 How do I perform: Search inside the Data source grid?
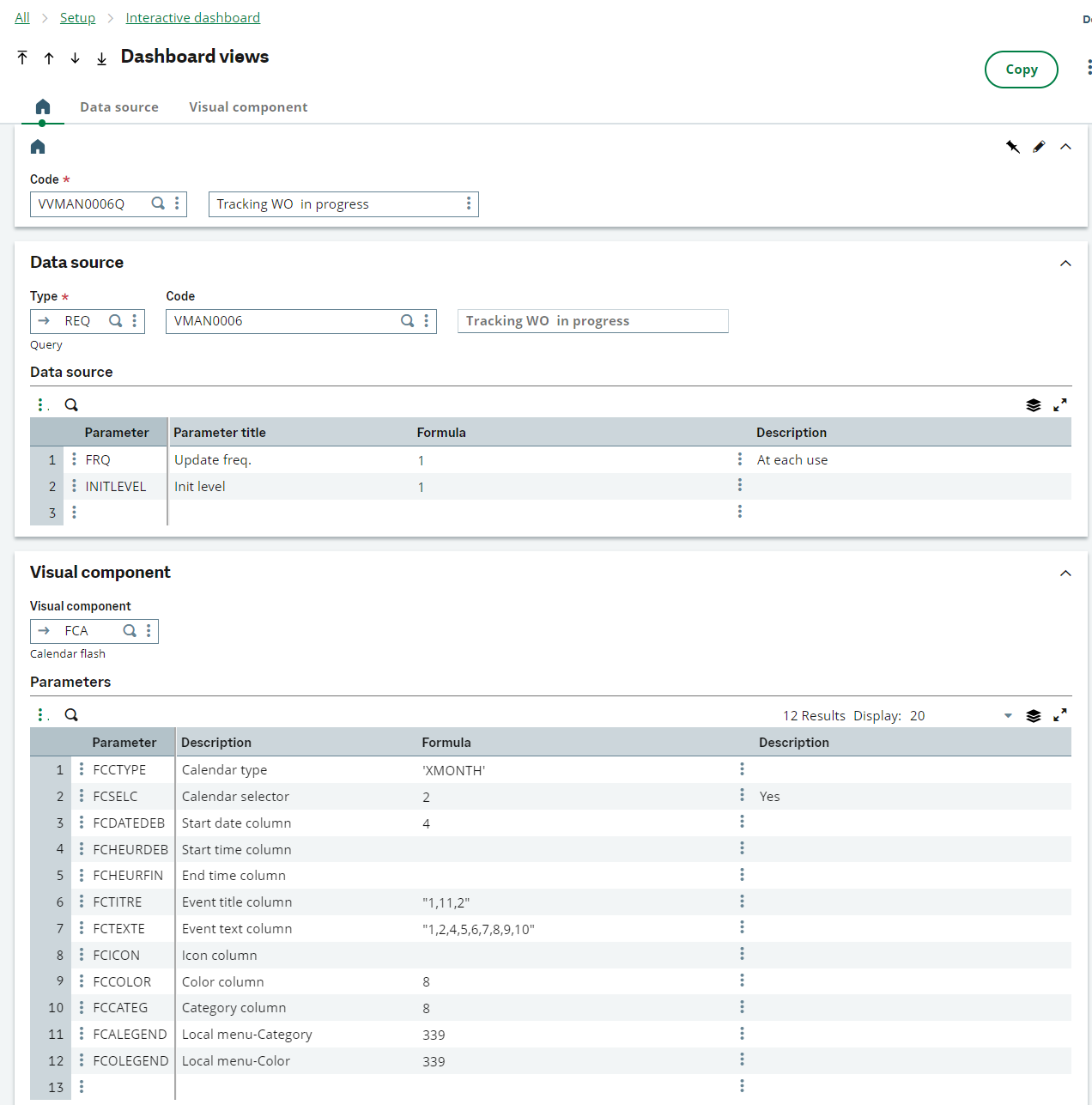pos(71,405)
